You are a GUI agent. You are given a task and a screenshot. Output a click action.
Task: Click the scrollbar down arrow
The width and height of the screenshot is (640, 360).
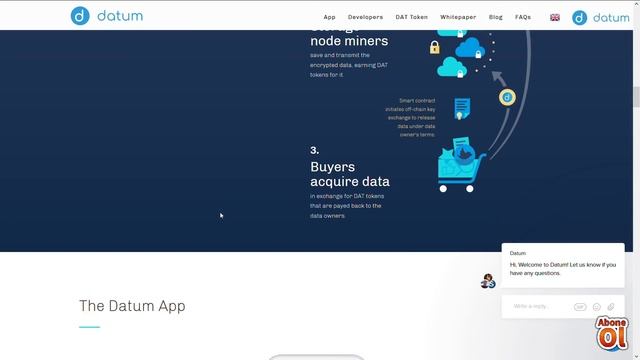pyautogui.click(x=636, y=356)
